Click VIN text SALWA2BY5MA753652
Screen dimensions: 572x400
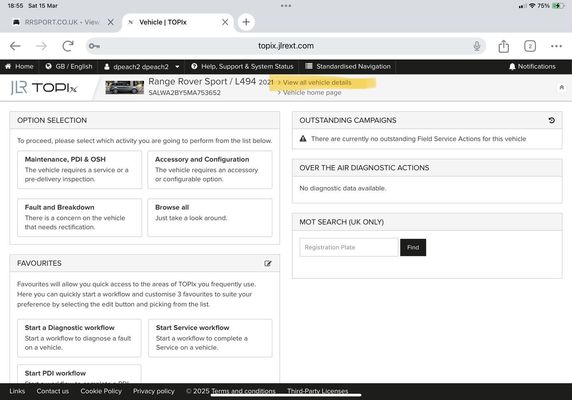point(185,93)
